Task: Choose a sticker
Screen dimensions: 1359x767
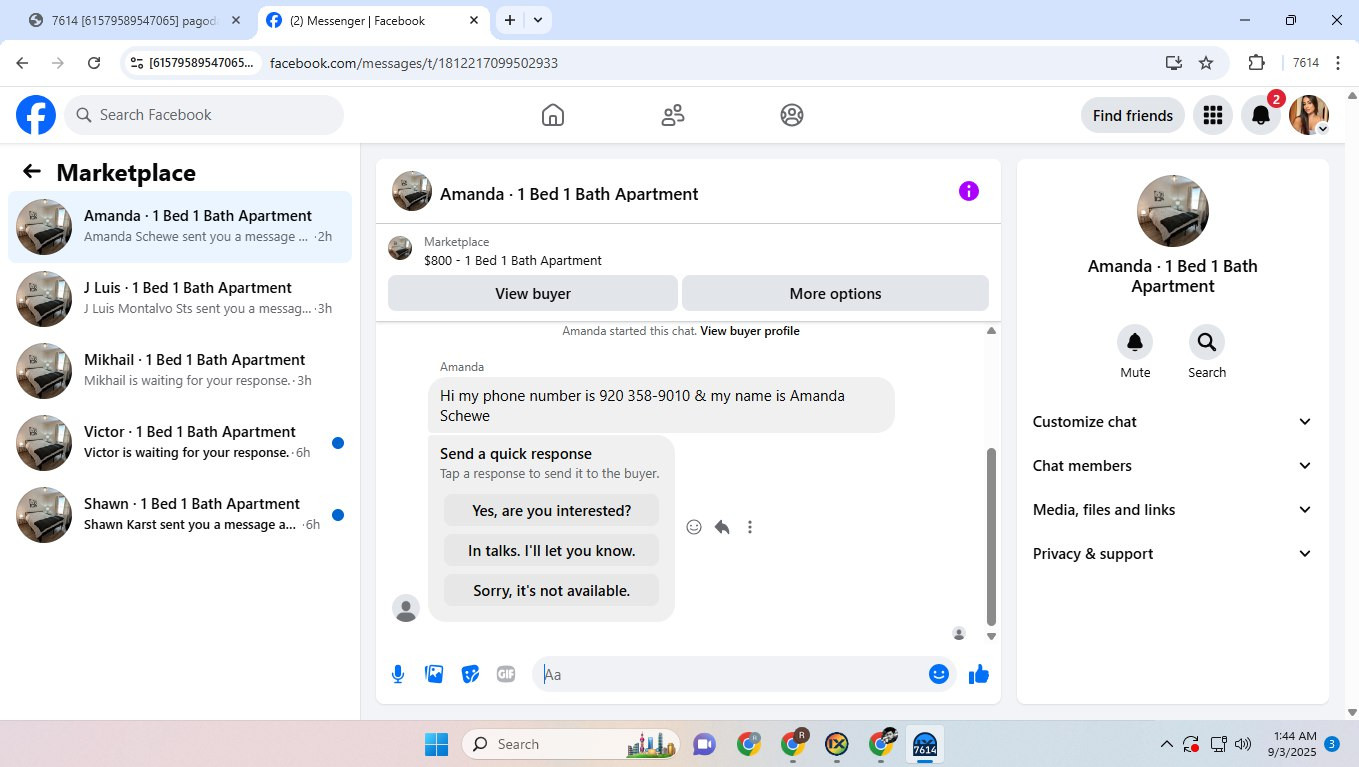Action: [470, 674]
